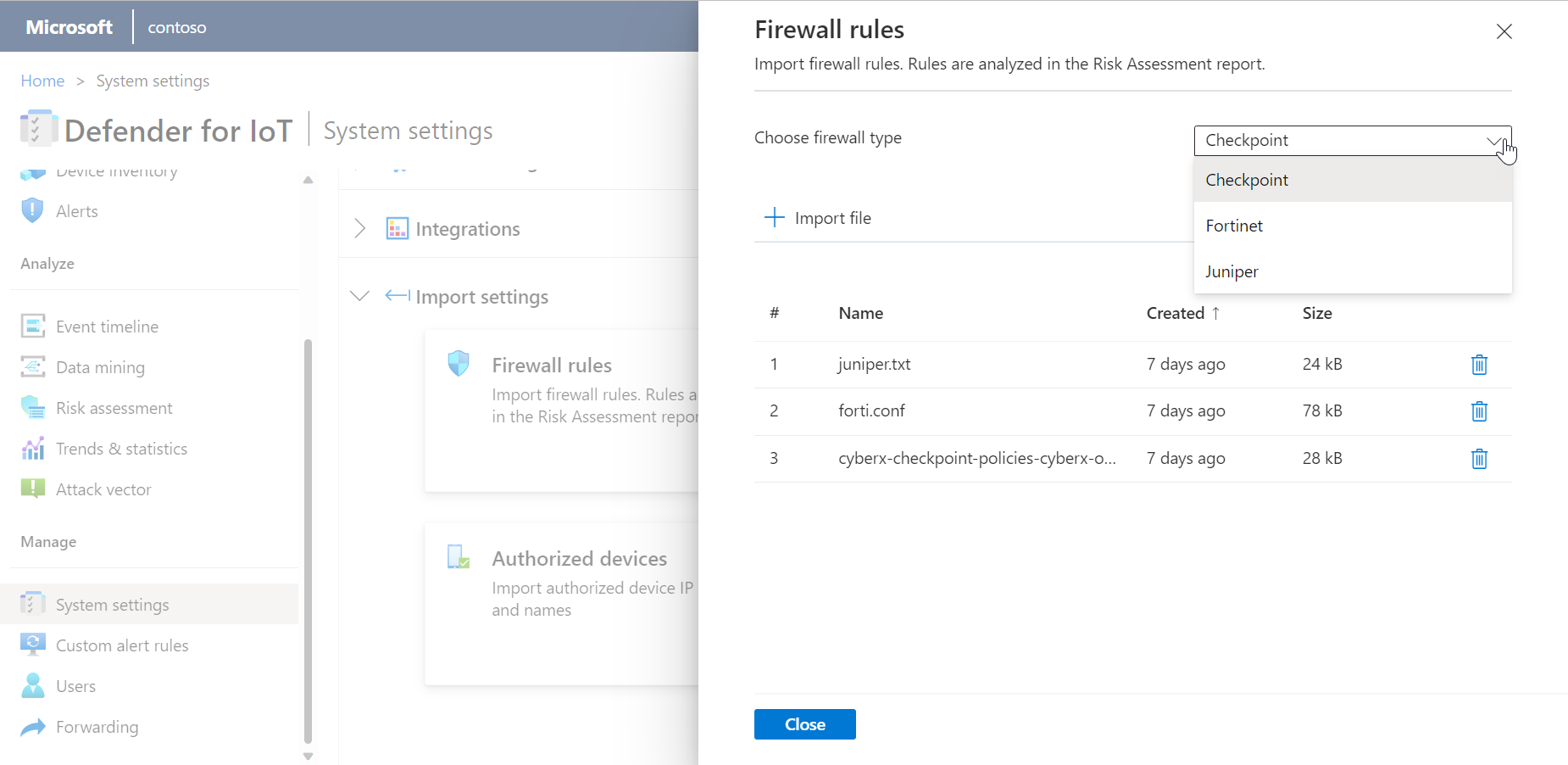The width and height of the screenshot is (1568, 765).
Task: Open Alerts in the sidebar
Action: click(77, 211)
